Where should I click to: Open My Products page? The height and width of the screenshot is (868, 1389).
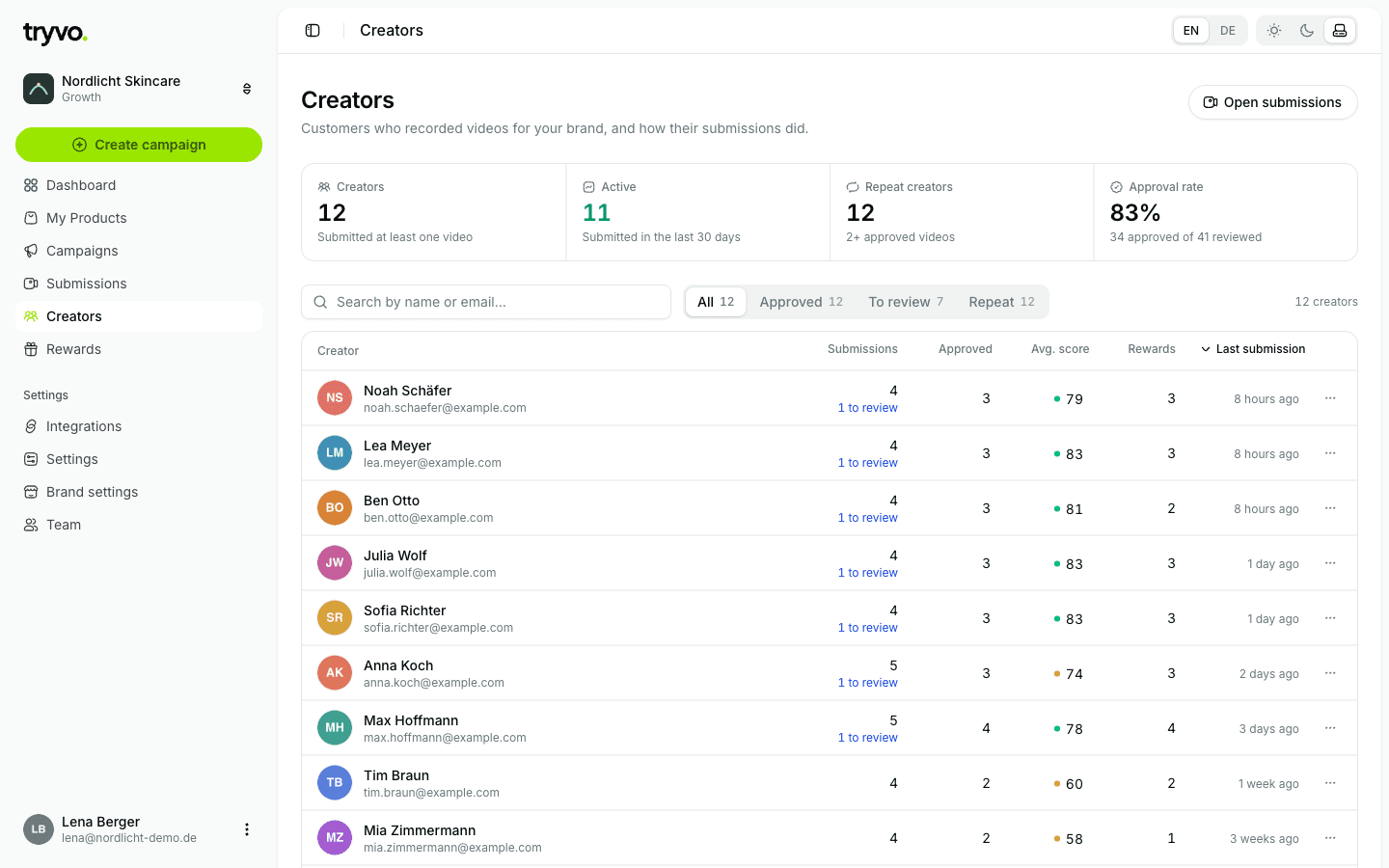coord(139,218)
